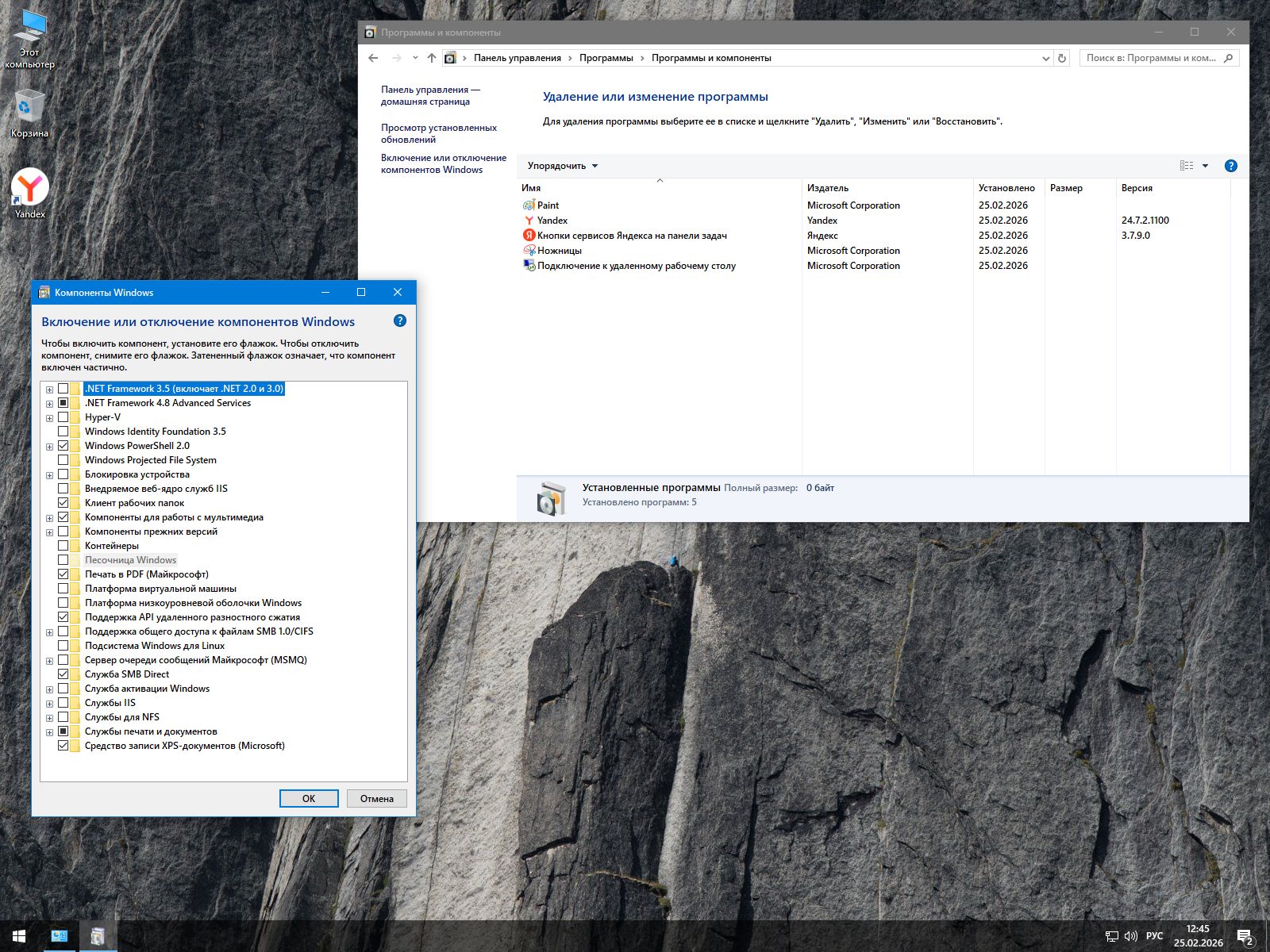
Task: Click the search field in Programs window
Action: click(x=1151, y=58)
